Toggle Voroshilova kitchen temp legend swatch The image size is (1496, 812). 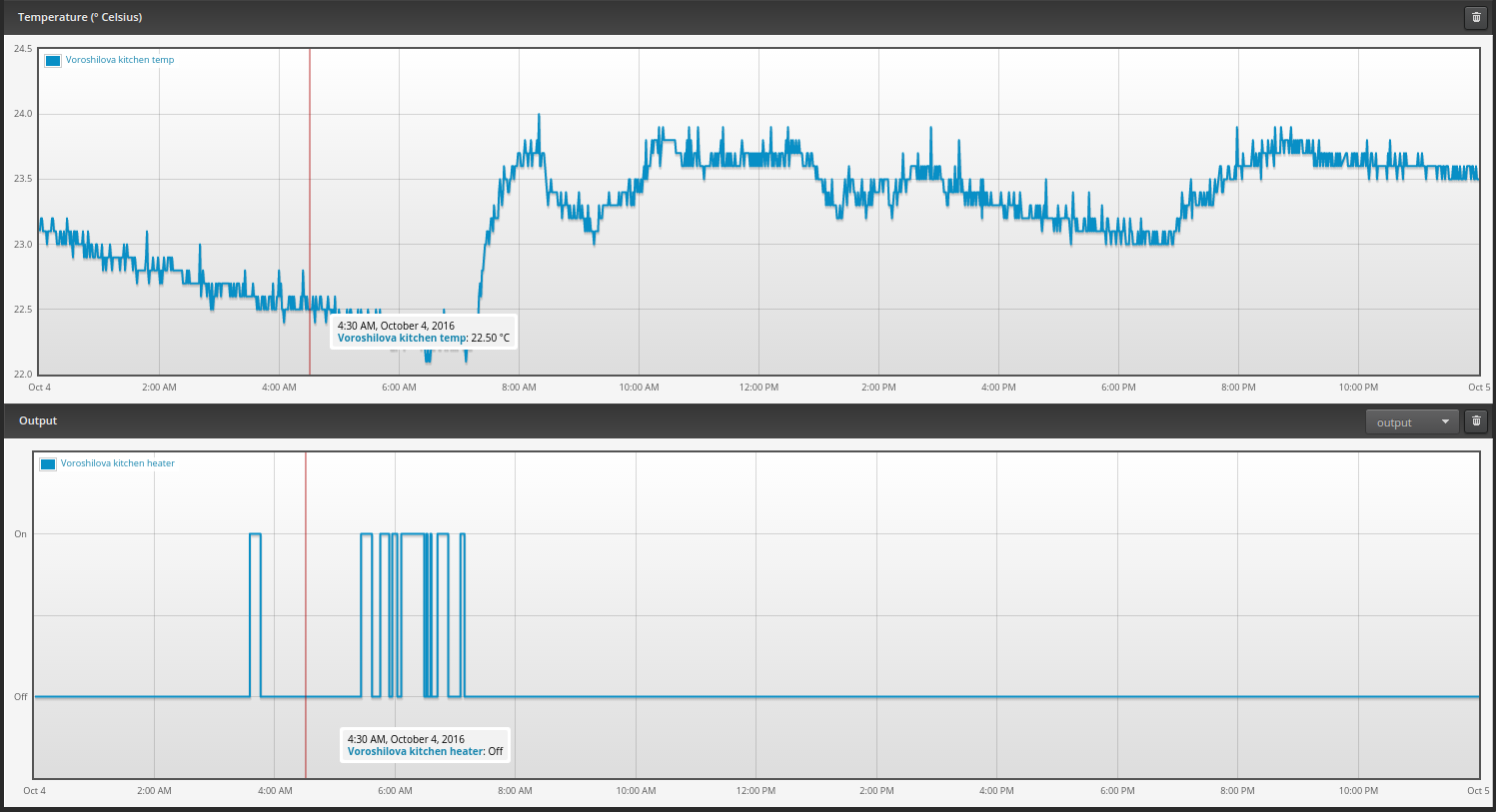click(53, 60)
